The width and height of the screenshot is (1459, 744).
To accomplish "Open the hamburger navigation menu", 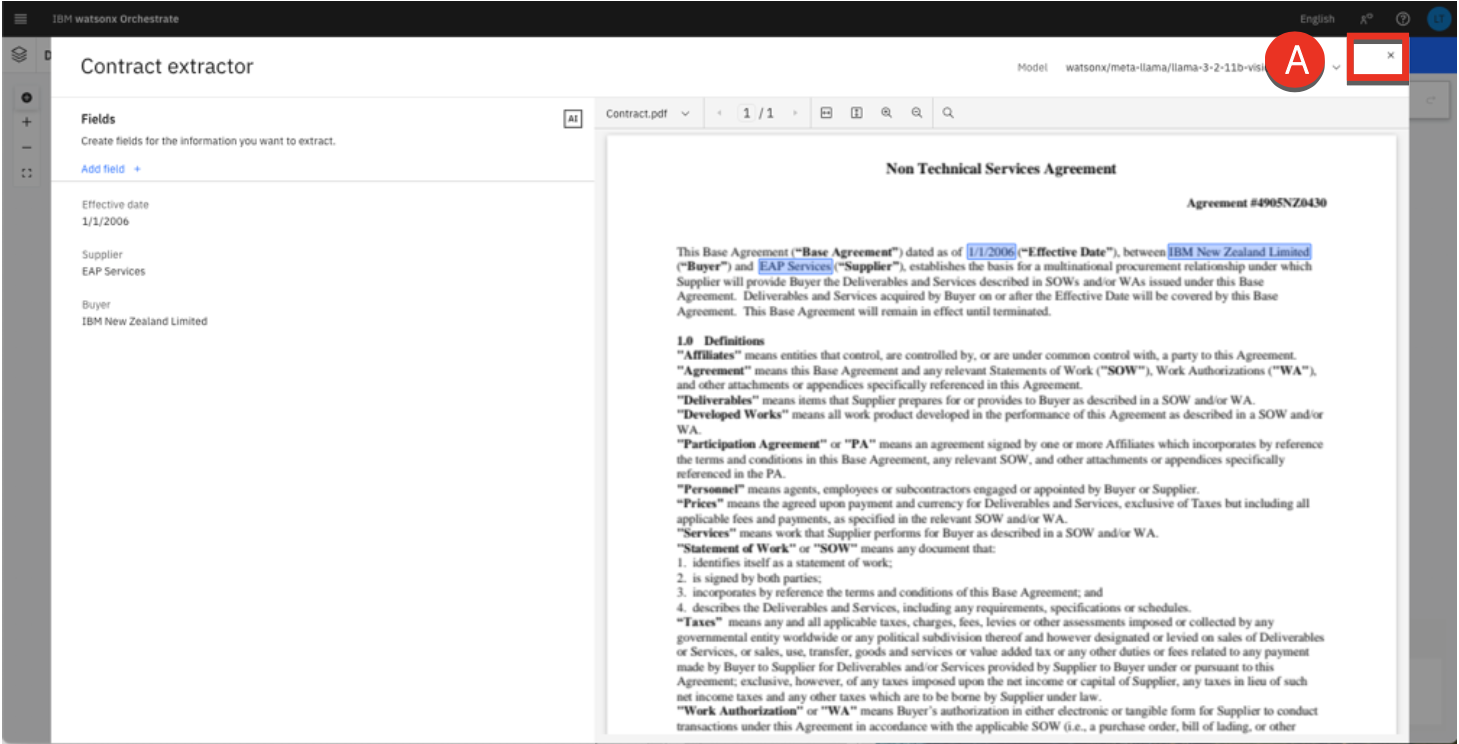I will click(20, 19).
